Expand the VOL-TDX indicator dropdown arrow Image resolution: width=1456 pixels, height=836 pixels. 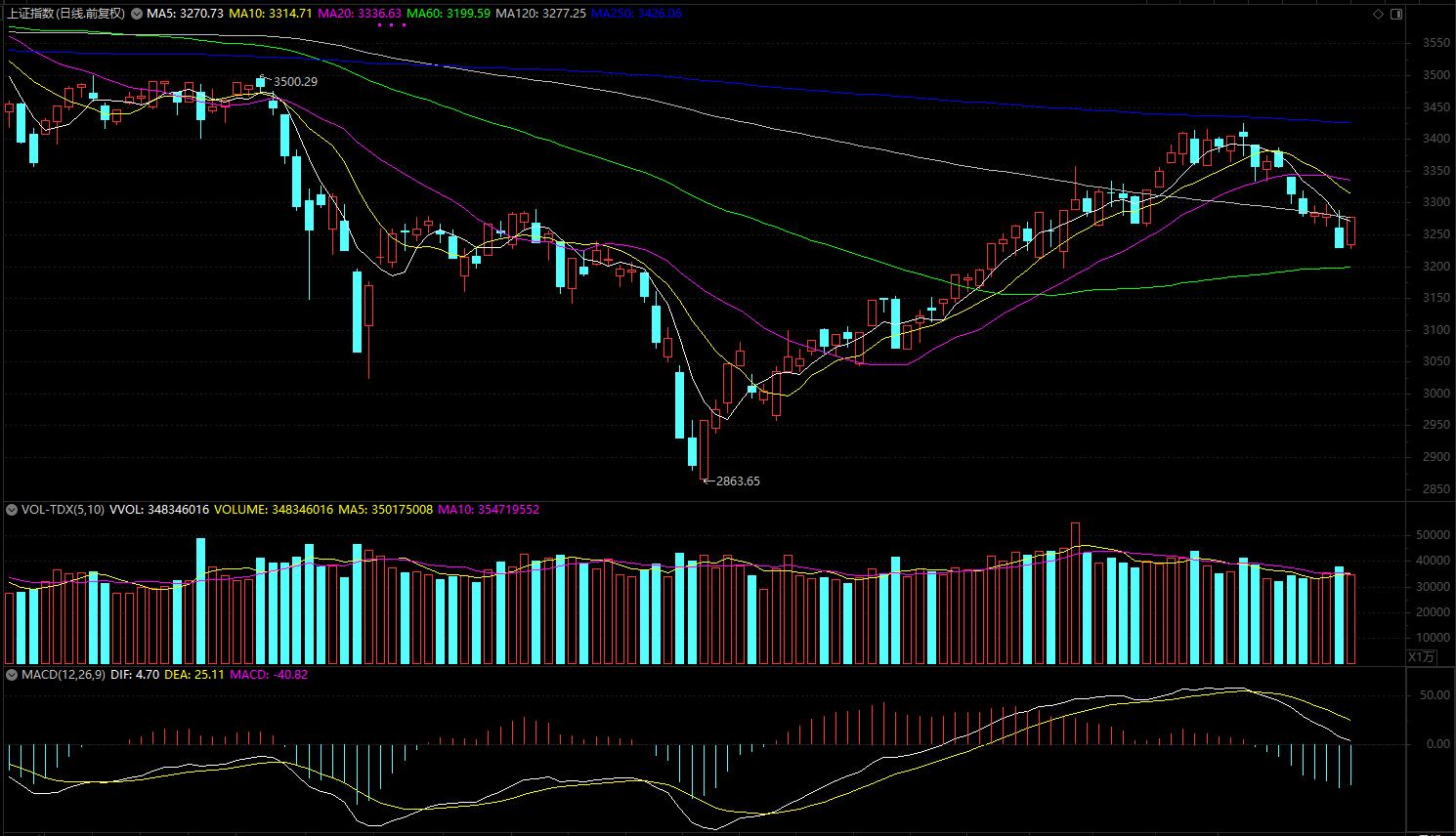[x=12, y=510]
